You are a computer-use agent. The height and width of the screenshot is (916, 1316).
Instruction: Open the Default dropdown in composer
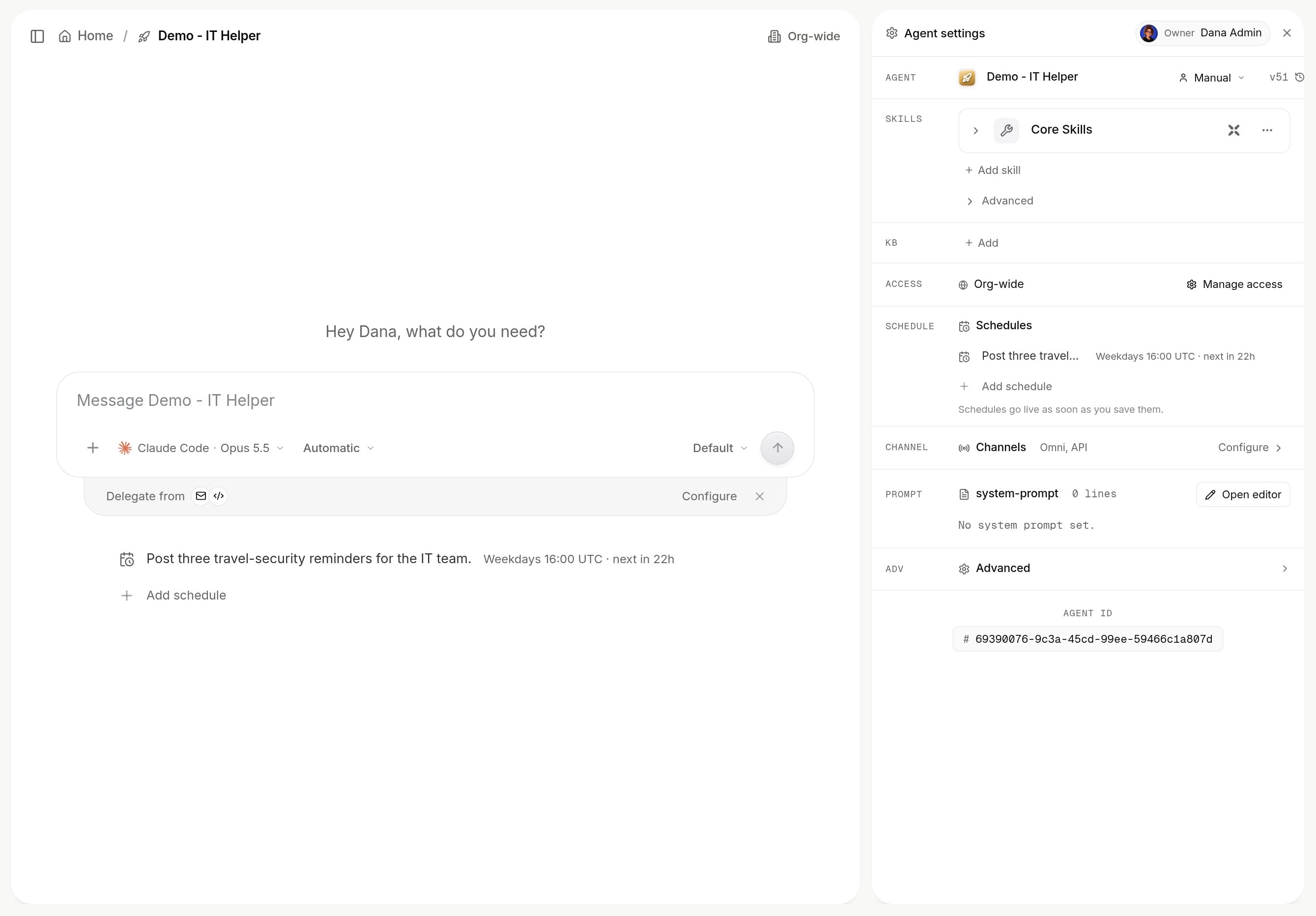(x=720, y=448)
